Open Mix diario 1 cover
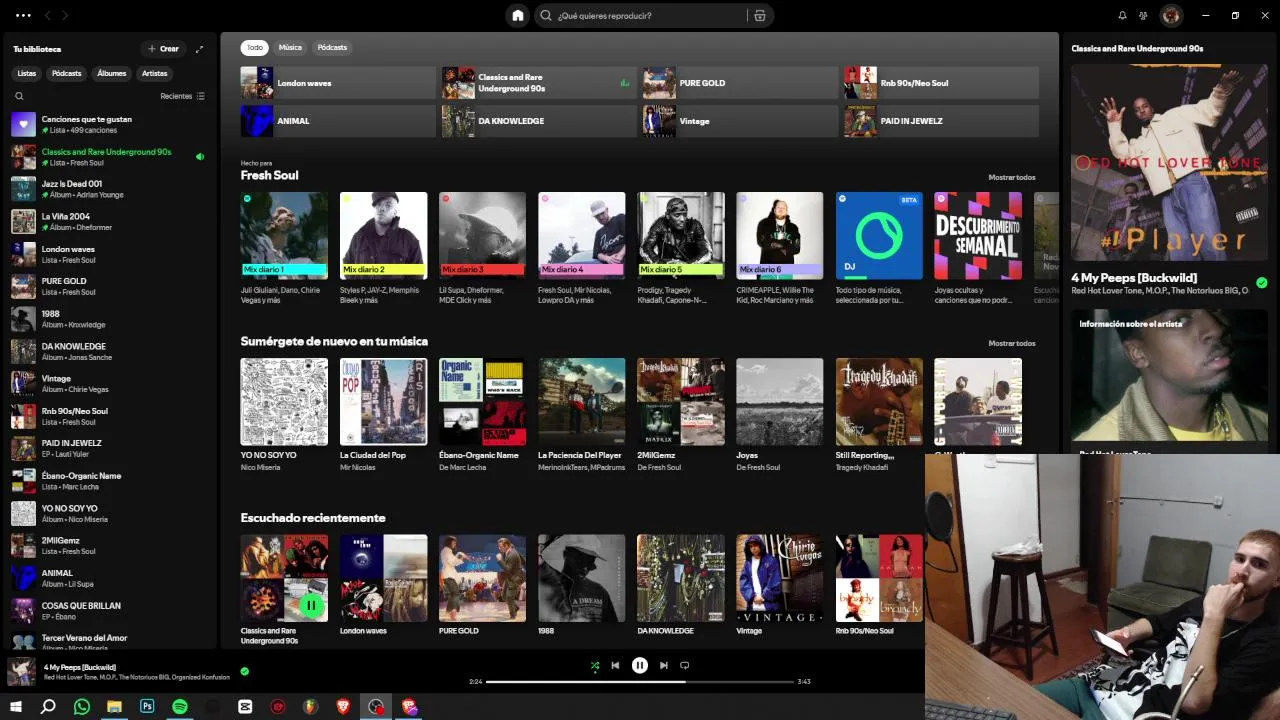 point(284,236)
